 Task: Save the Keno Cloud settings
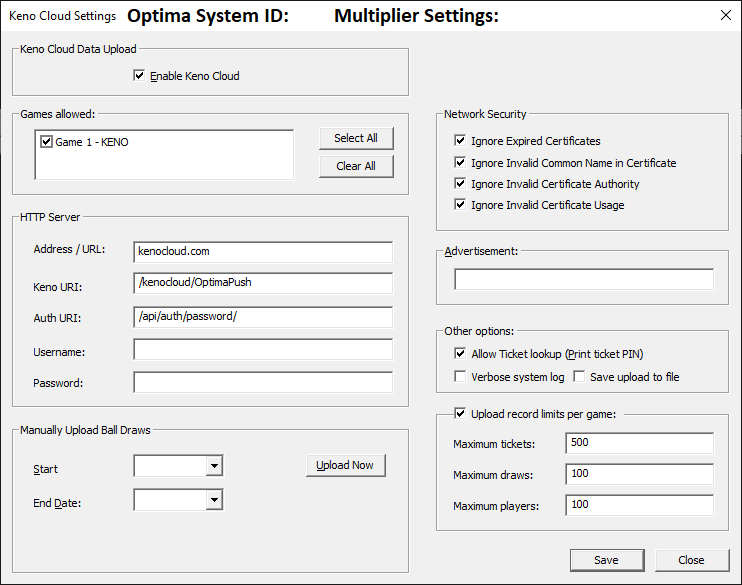(606, 560)
